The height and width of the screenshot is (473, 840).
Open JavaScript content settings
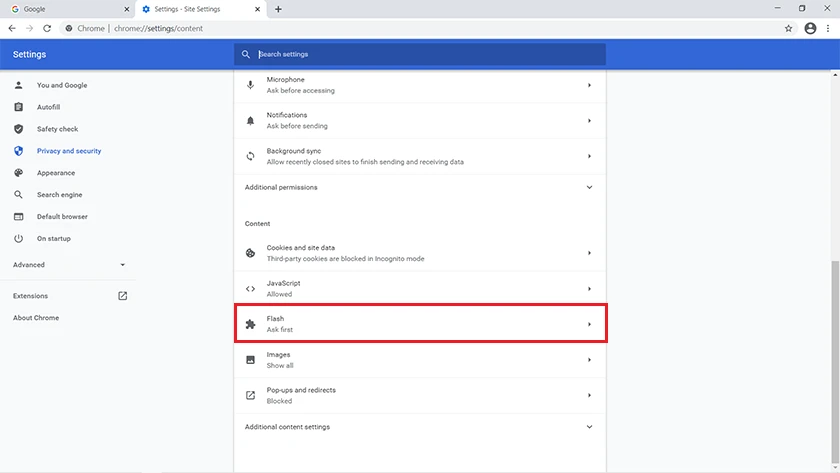420,289
